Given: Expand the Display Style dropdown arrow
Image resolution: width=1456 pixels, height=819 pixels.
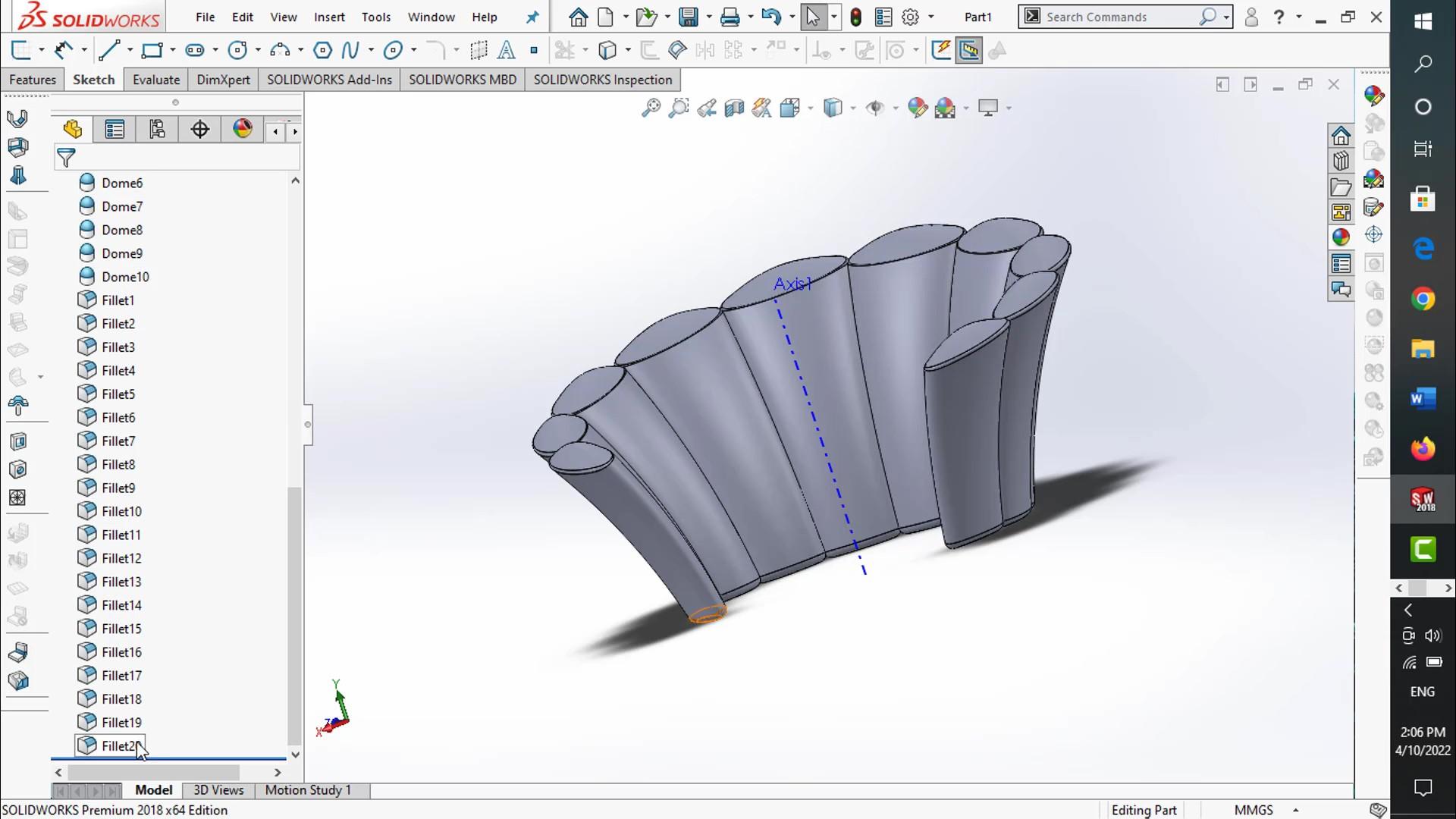Looking at the screenshot, I should click(x=853, y=108).
